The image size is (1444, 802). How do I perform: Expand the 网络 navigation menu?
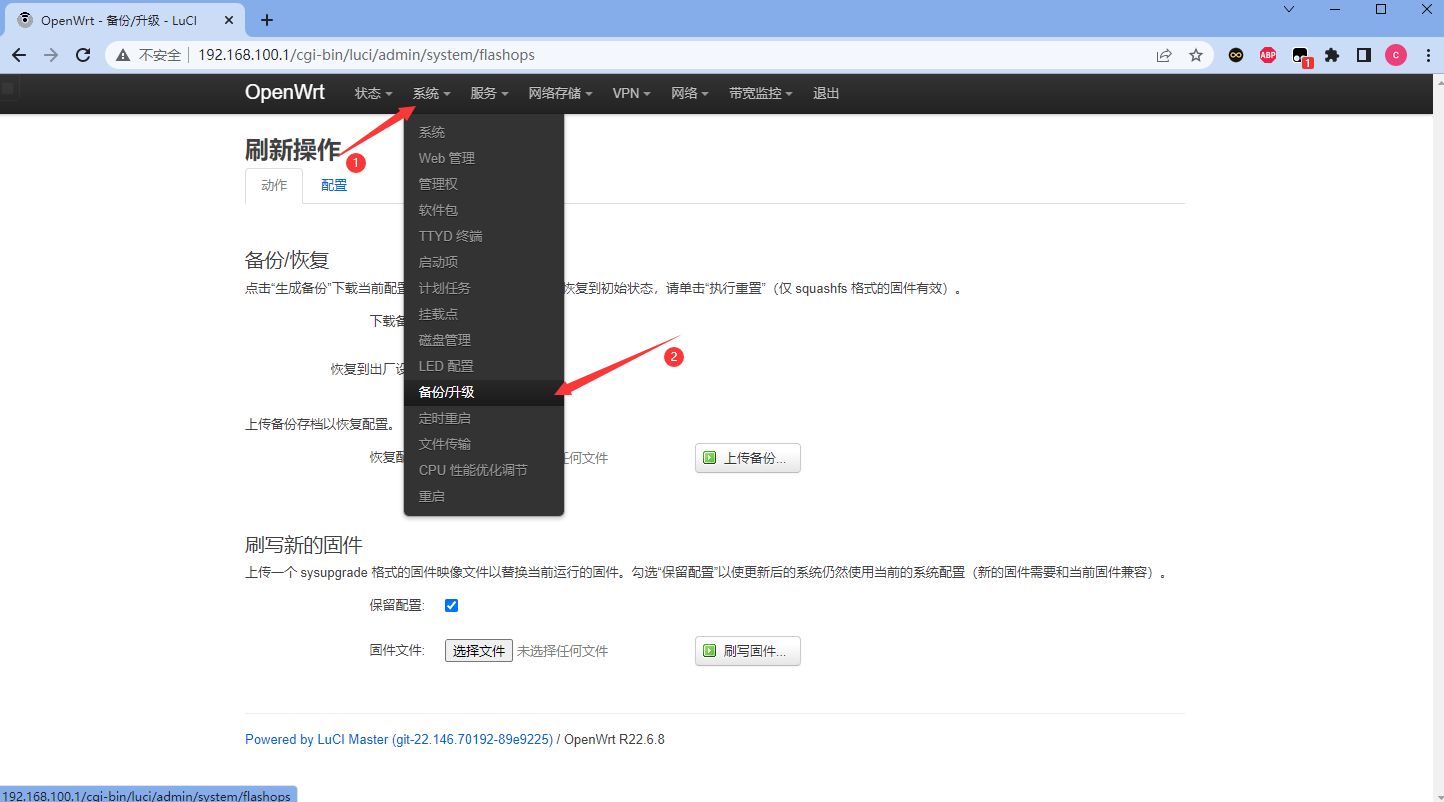[x=690, y=93]
